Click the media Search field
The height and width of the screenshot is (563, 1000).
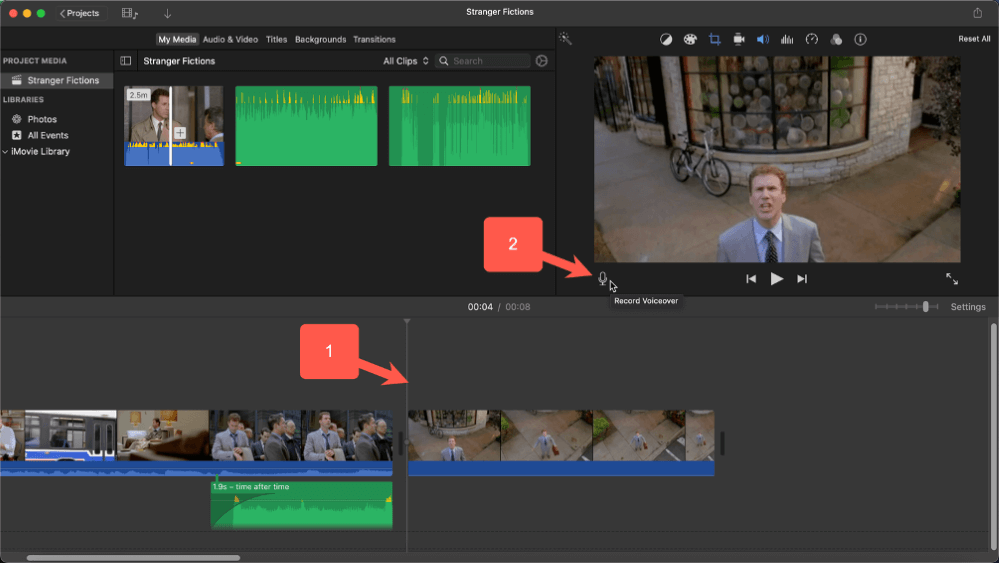[483, 61]
